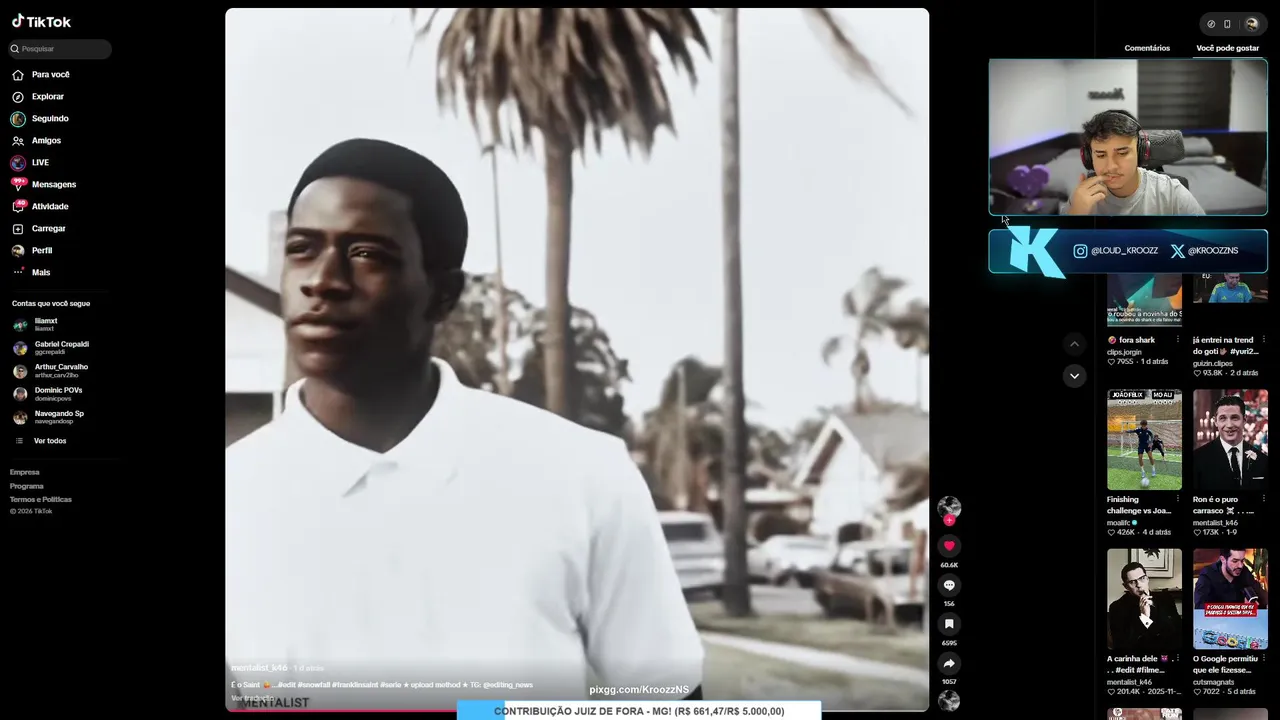Open options menu for A carinha dele

pos(1178,659)
